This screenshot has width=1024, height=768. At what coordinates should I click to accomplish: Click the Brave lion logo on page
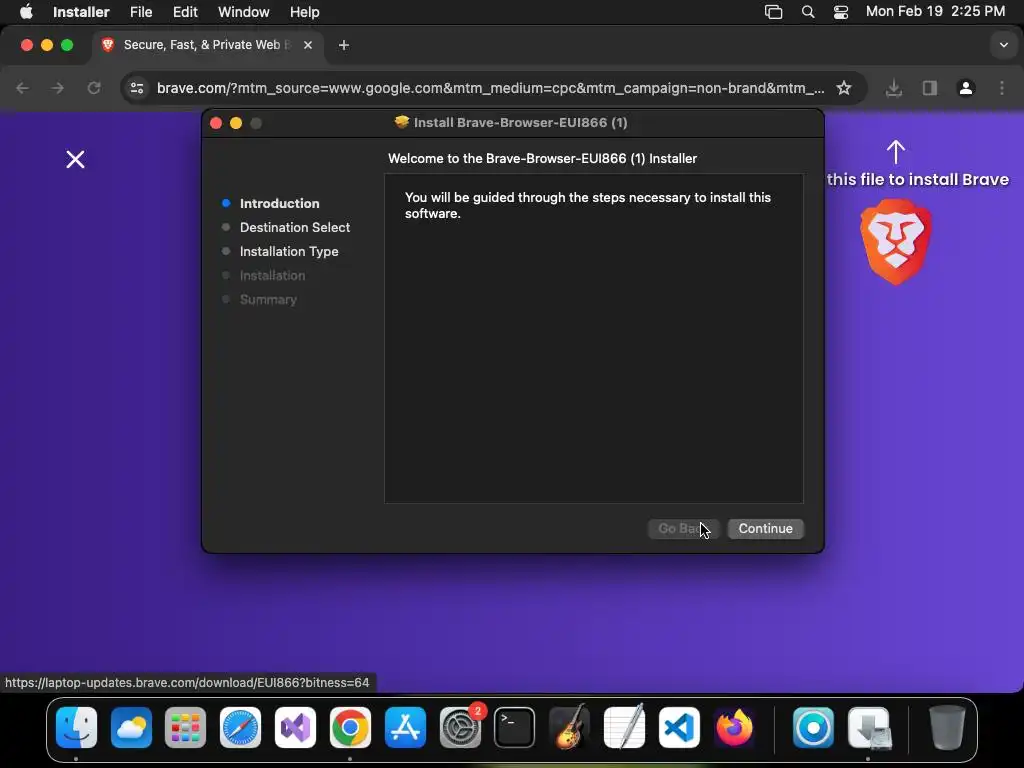coord(895,242)
